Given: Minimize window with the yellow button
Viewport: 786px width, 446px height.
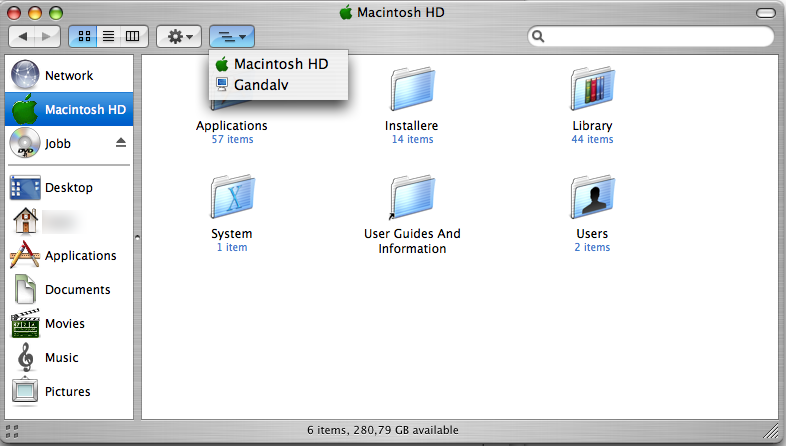Looking at the screenshot, I should (35, 13).
